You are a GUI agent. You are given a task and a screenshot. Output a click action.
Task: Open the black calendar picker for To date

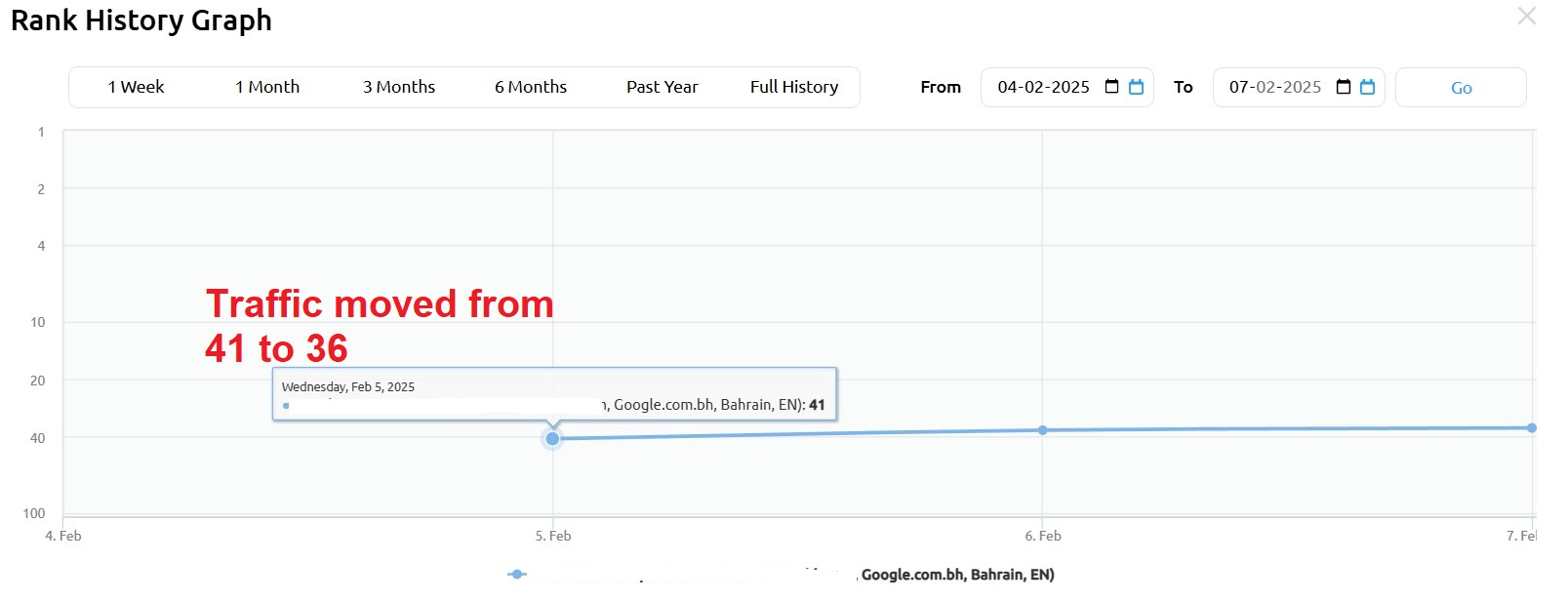pos(1344,87)
